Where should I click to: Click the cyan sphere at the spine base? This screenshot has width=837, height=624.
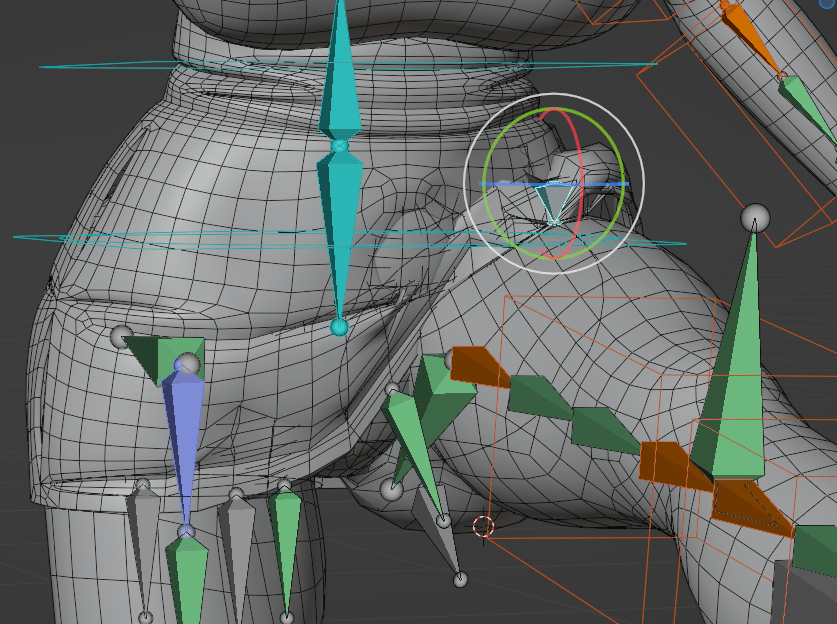point(339,327)
